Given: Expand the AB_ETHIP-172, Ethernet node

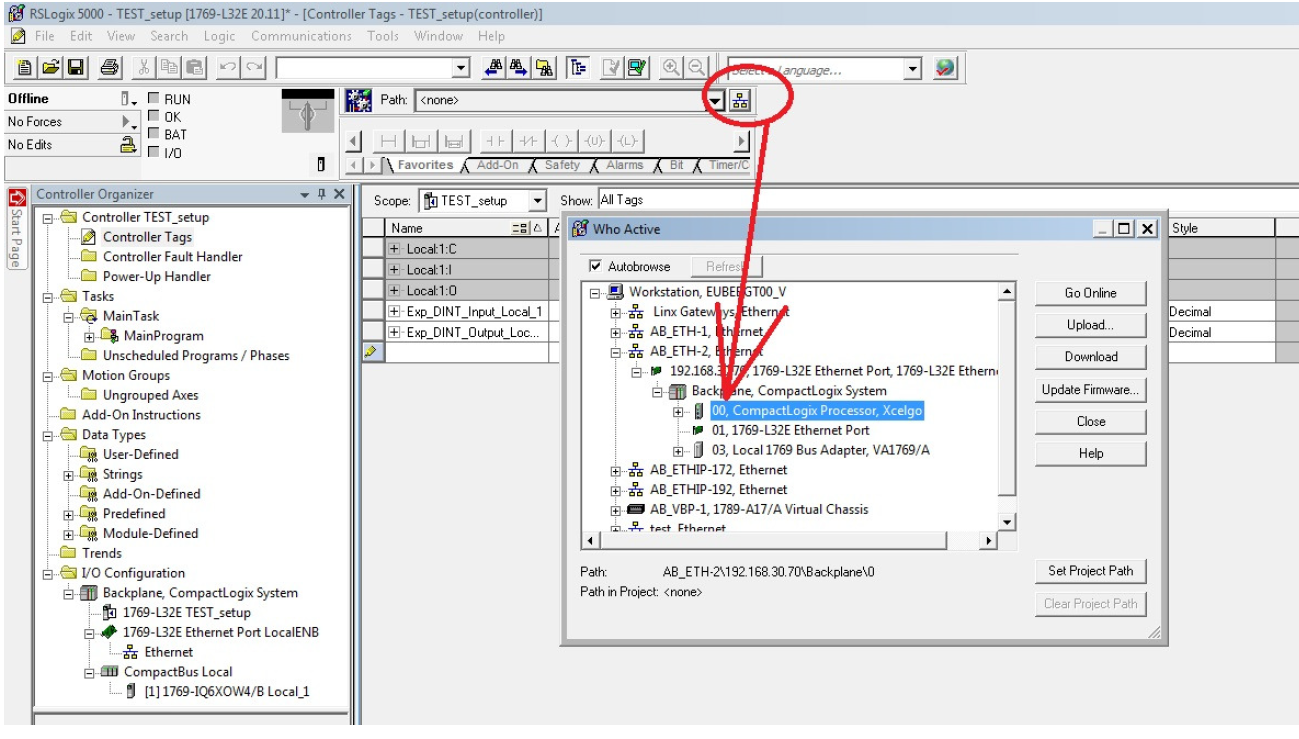Looking at the screenshot, I should pyautogui.click(x=616, y=470).
